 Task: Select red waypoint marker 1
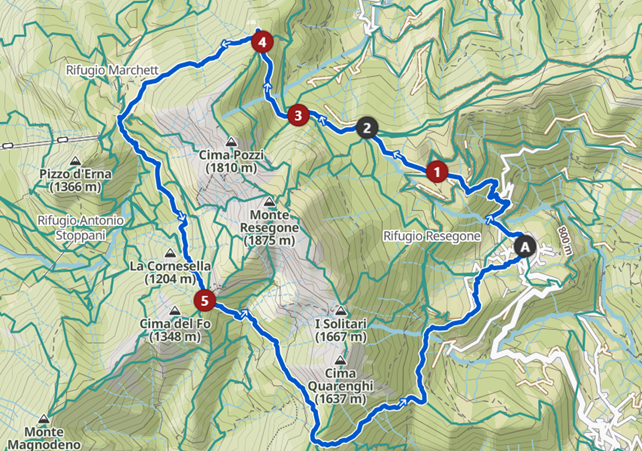pos(437,171)
